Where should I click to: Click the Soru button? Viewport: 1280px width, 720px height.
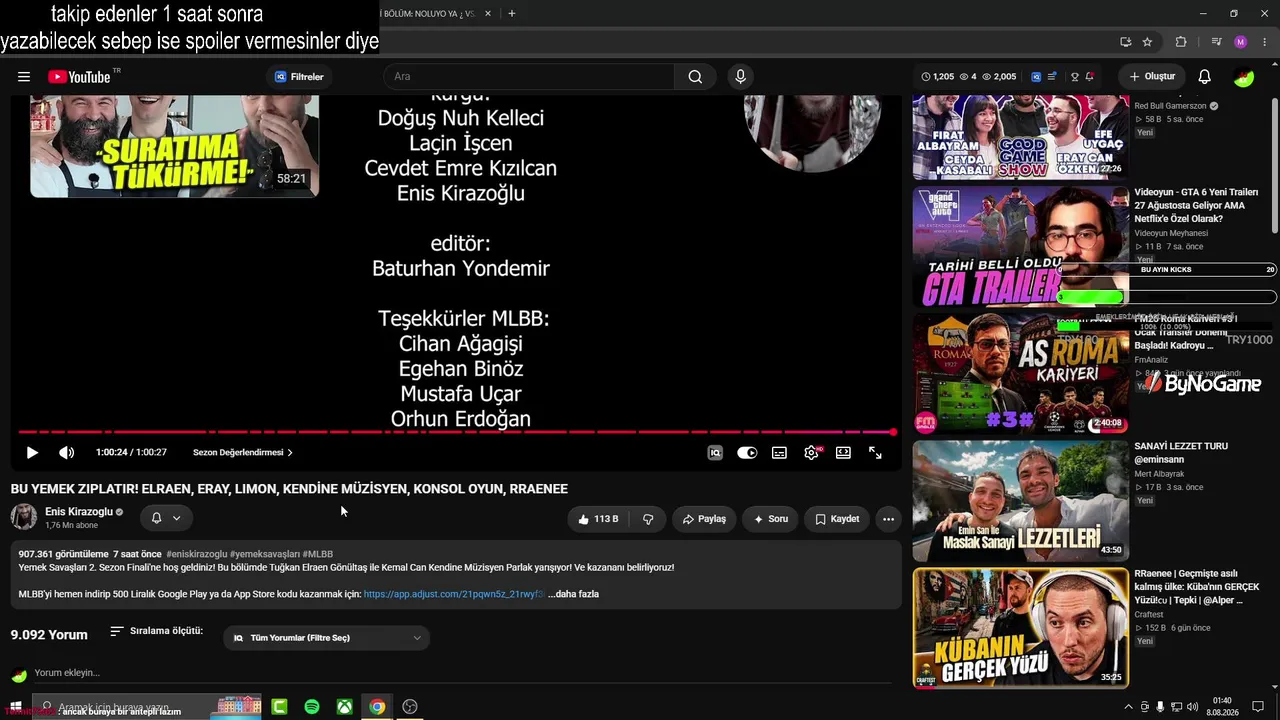point(771,519)
